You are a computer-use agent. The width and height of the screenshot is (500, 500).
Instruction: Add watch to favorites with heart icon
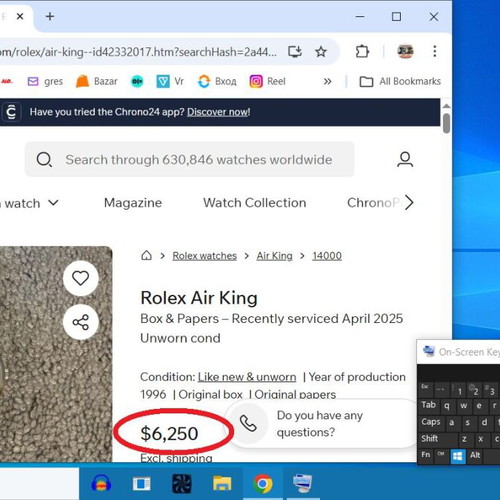tap(81, 278)
